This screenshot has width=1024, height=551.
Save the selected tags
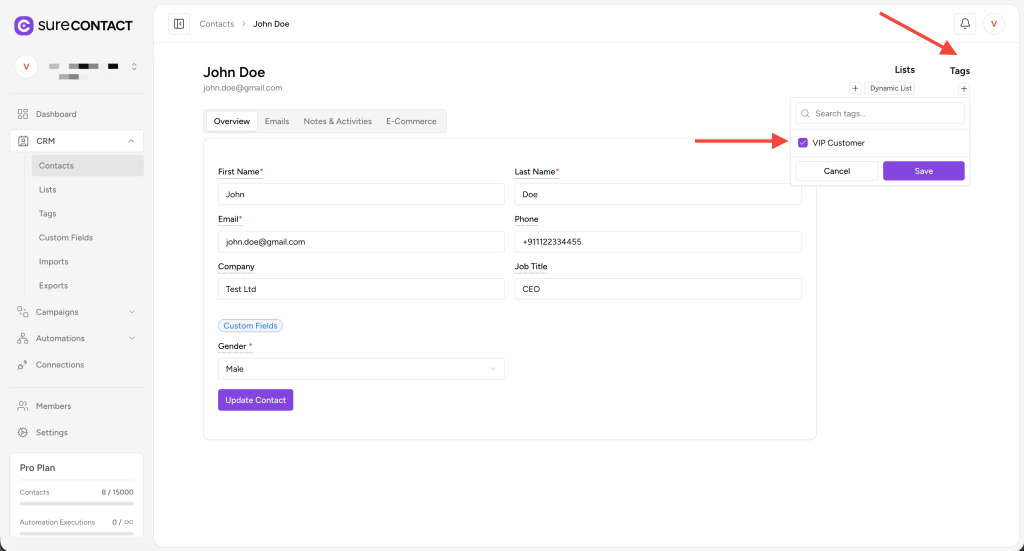coord(923,171)
